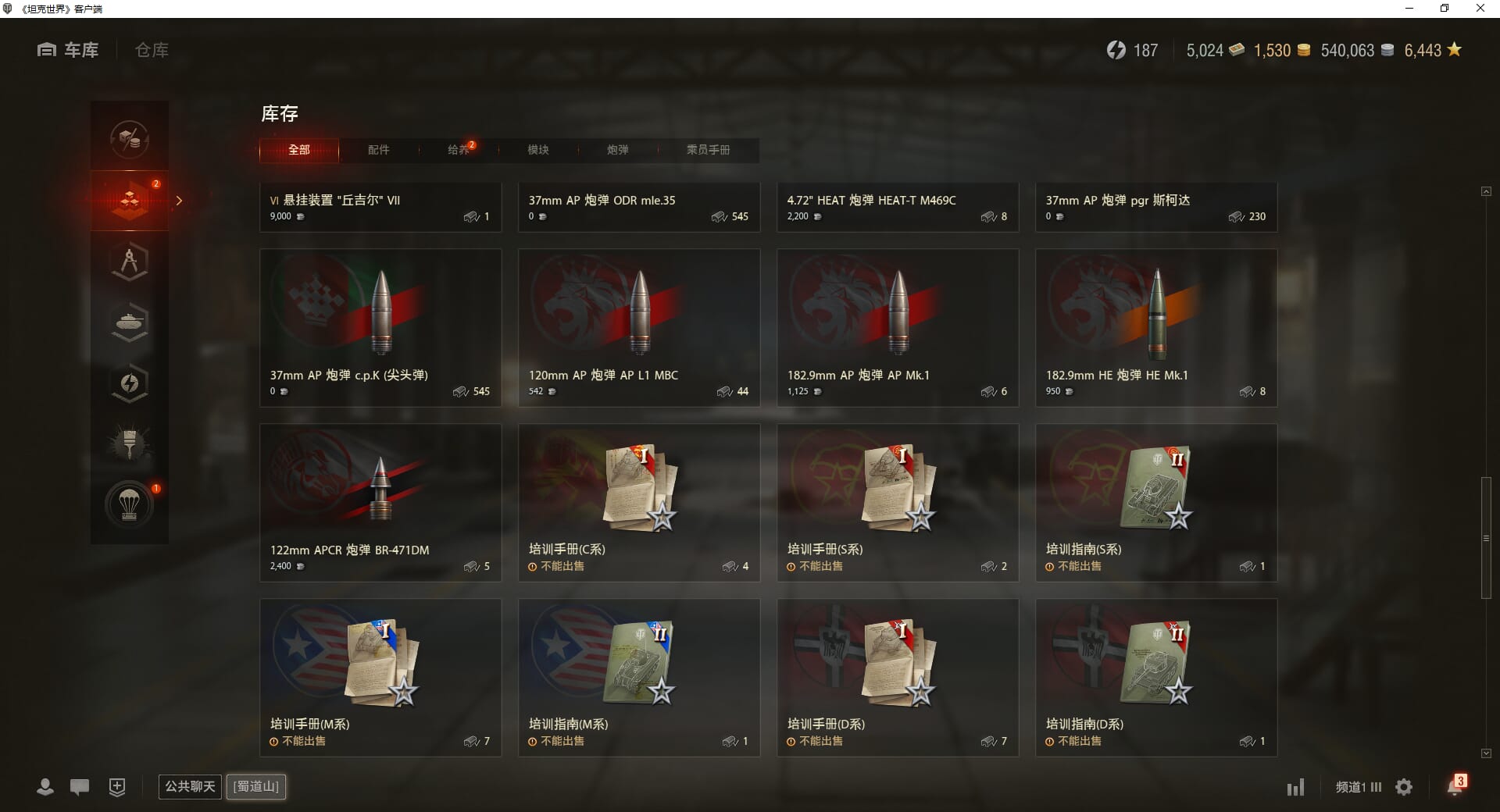Click the scrollbar up arrow
The image size is (1500, 812).
(1486, 191)
